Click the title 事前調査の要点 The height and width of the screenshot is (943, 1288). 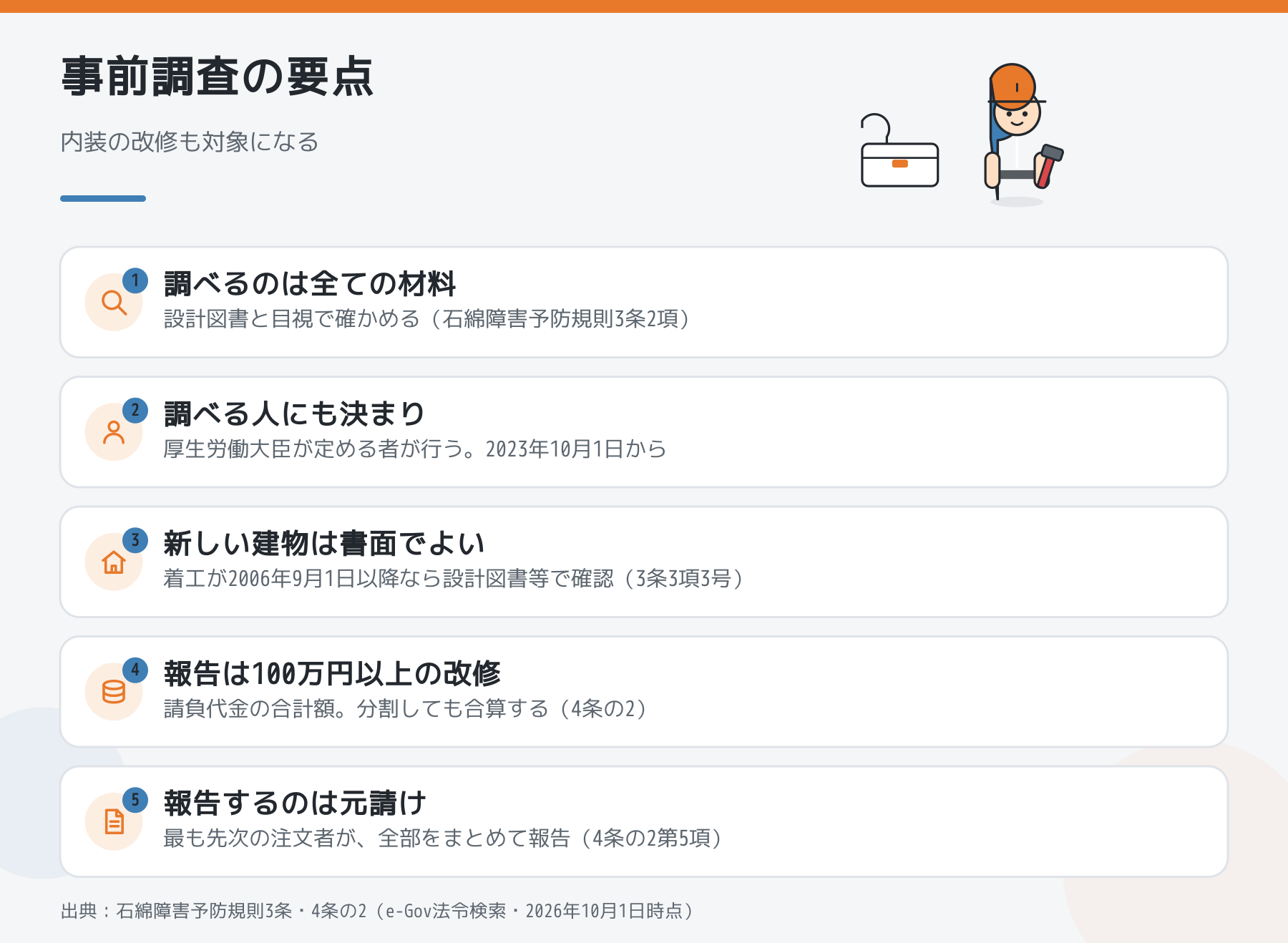[217, 77]
